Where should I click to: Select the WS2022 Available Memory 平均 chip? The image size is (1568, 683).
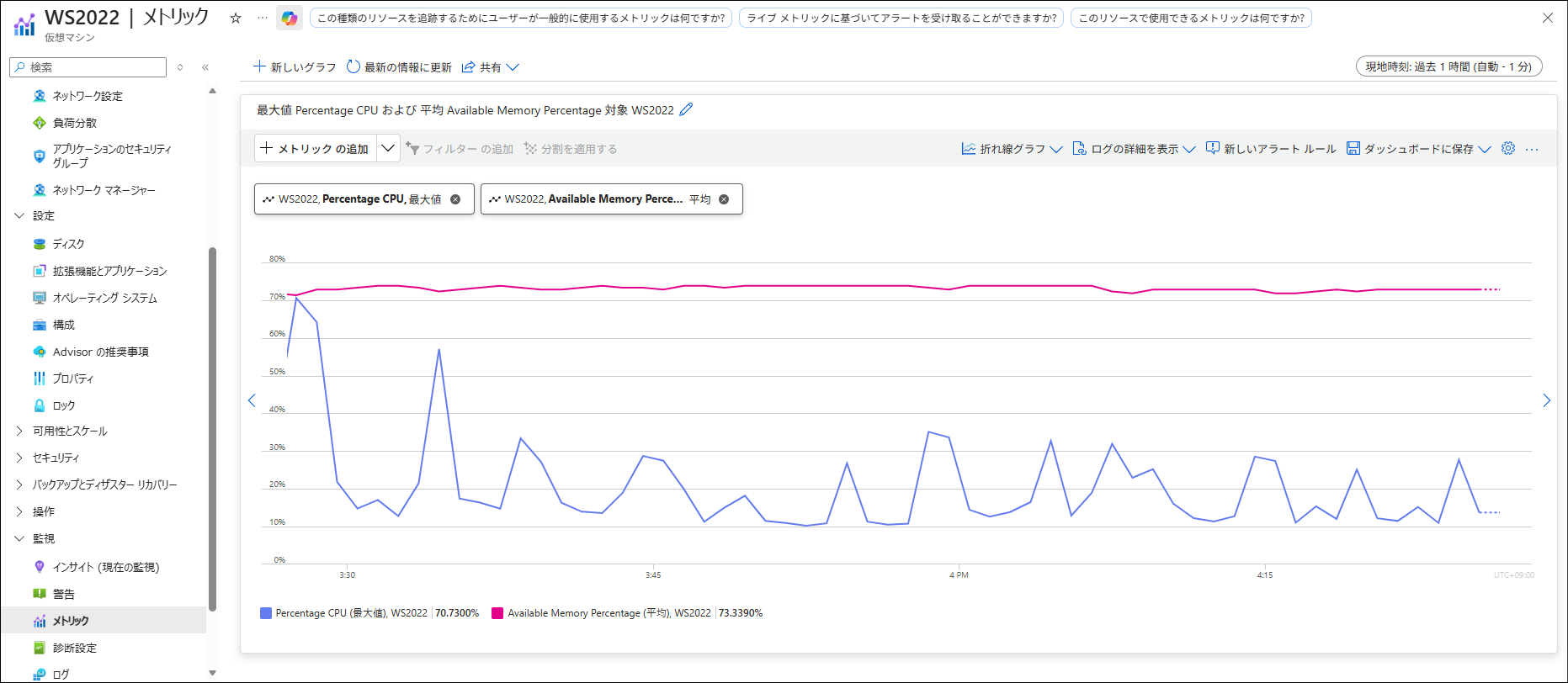(612, 199)
